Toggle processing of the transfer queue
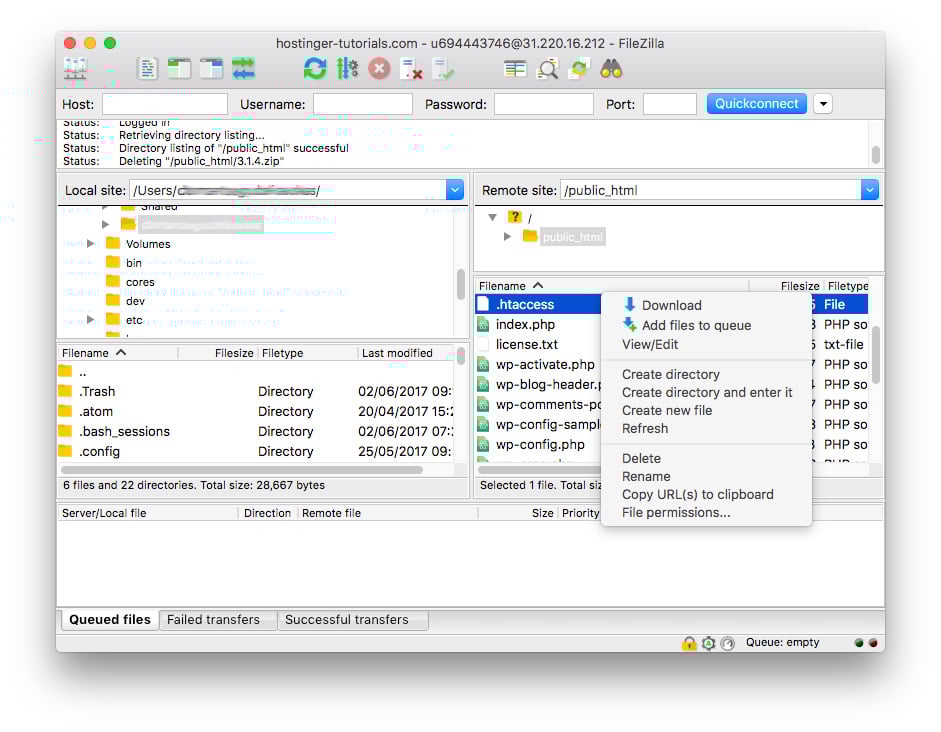941x732 pixels. pos(347,69)
